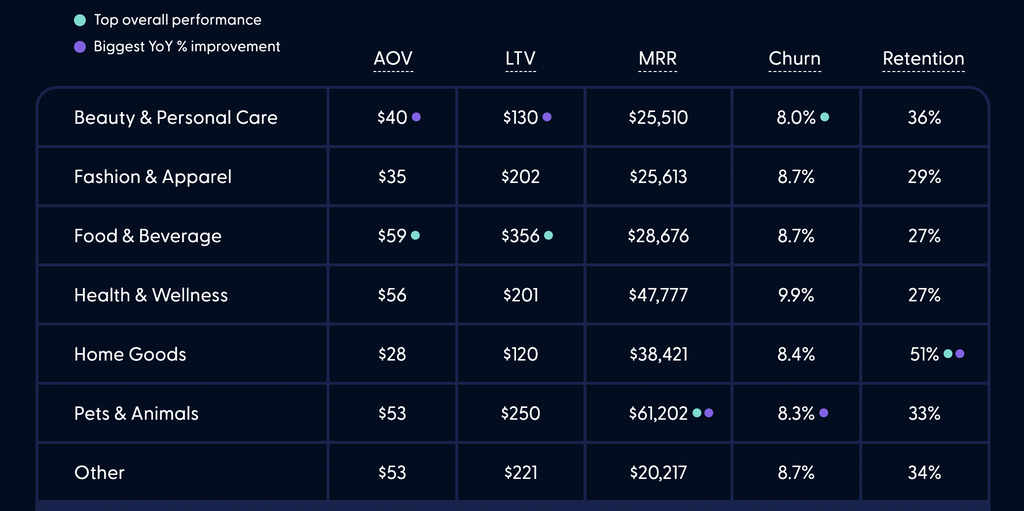The height and width of the screenshot is (511, 1024).
Task: Click the purple dot beside 8.3% churn
Action: click(824, 413)
